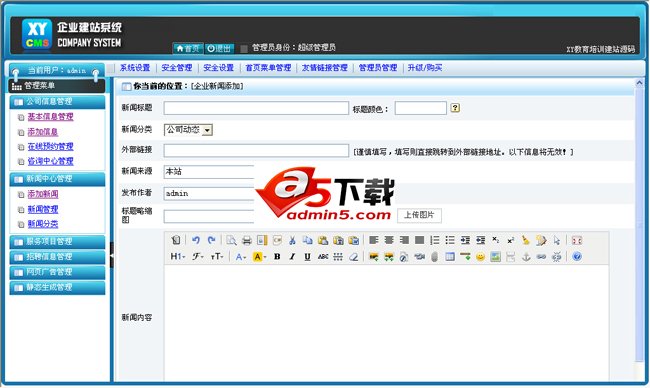
Task: Expand the 新闻中心管理 sidebar section
Action: point(57,179)
